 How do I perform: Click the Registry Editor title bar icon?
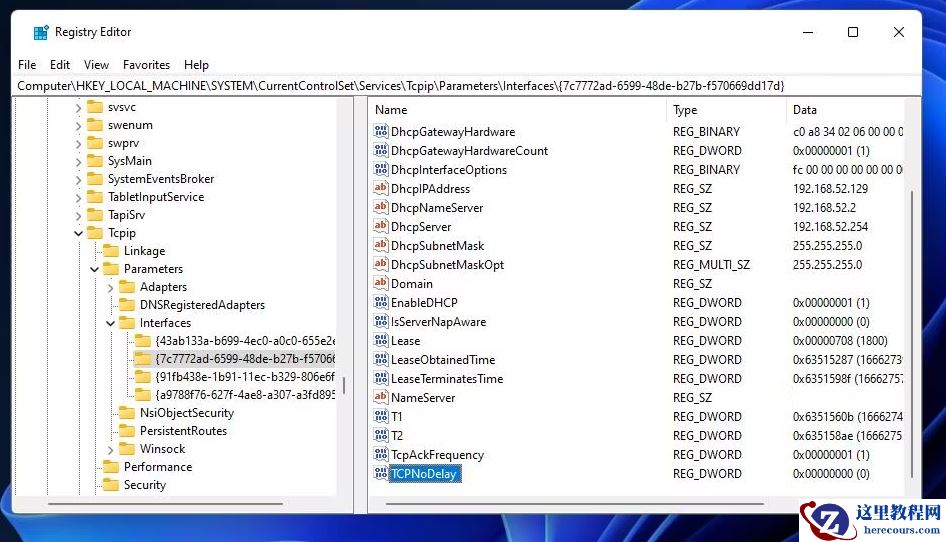click(41, 32)
